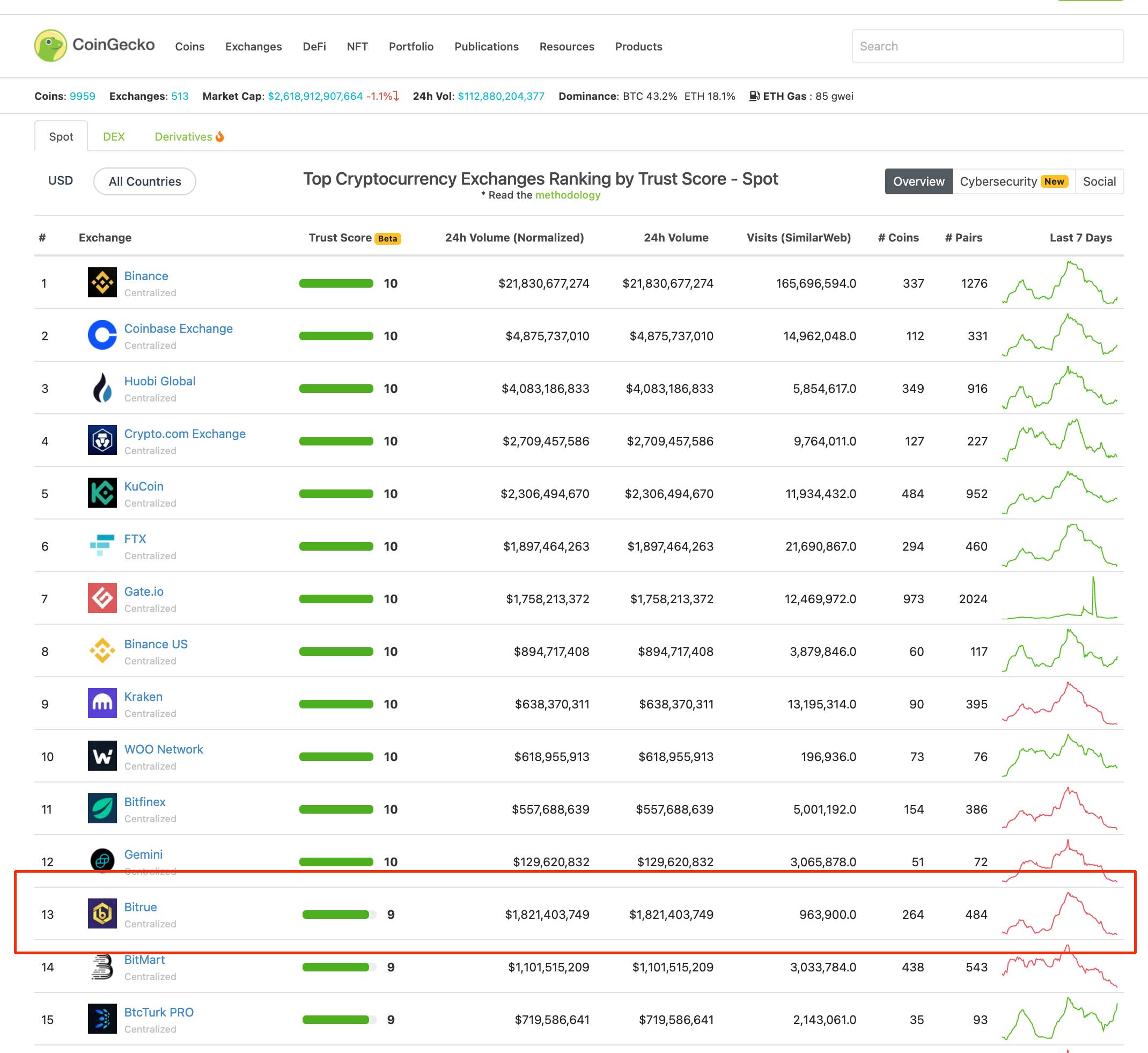Click the WOO Network logo icon
Viewport: 1148px width, 1053px height.
102,756
